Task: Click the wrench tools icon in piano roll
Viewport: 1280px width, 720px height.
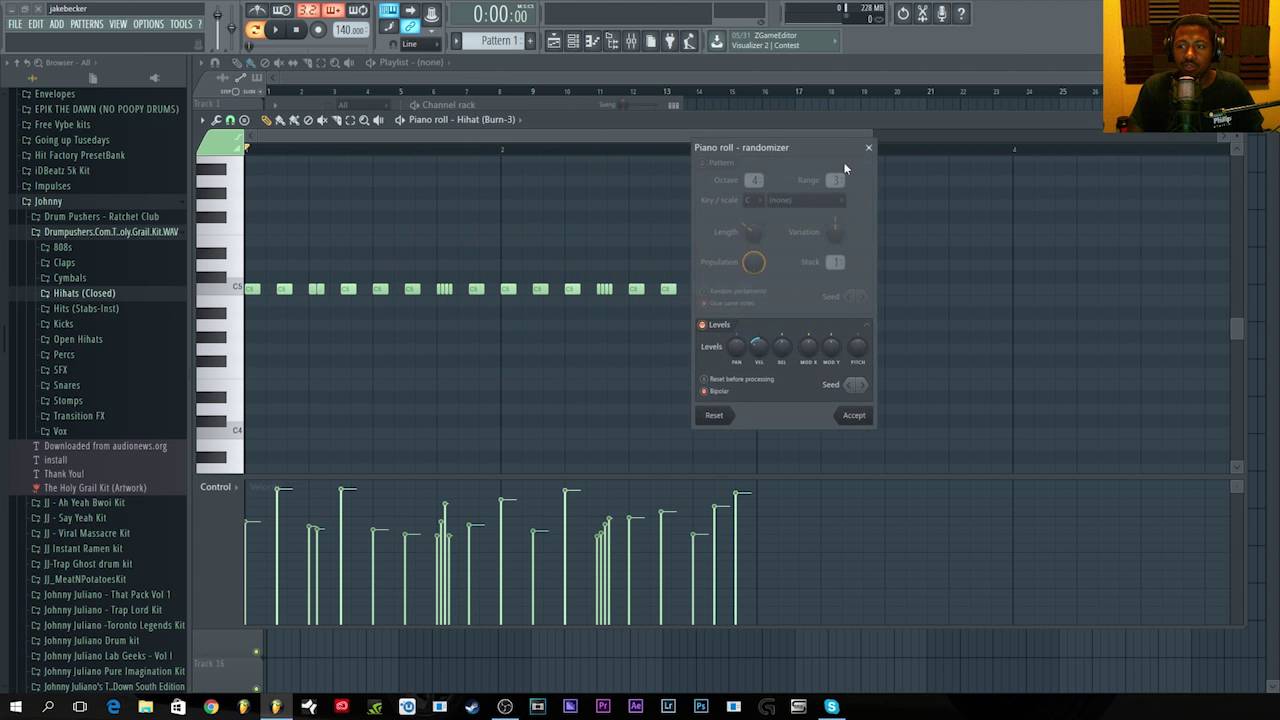Action: pyautogui.click(x=216, y=120)
